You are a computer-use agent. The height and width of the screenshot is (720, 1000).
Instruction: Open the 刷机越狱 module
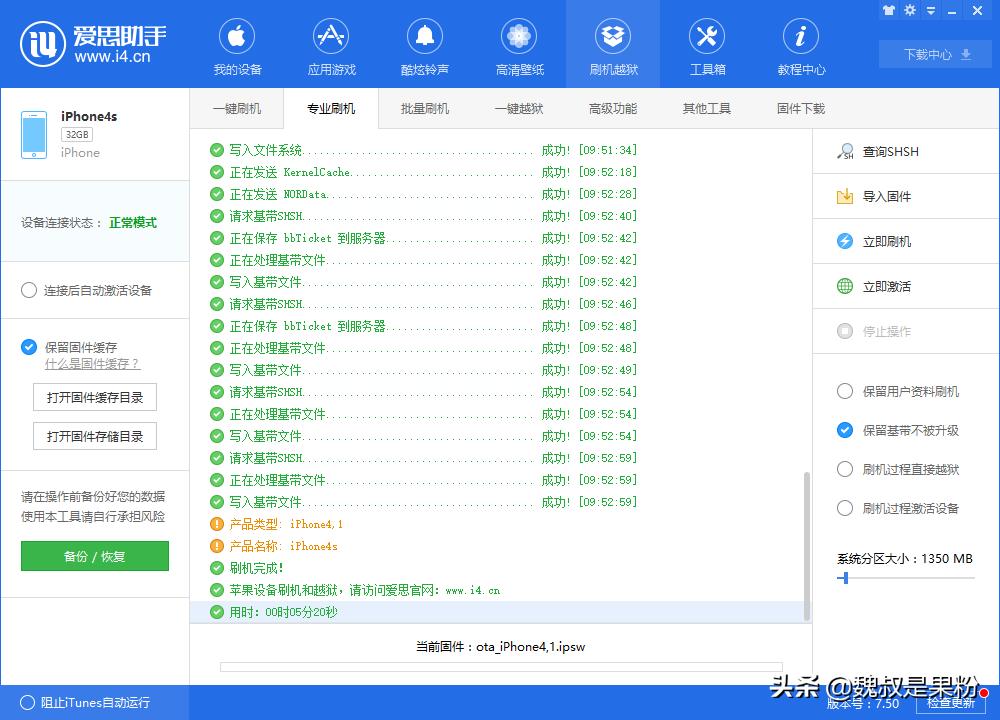612,44
